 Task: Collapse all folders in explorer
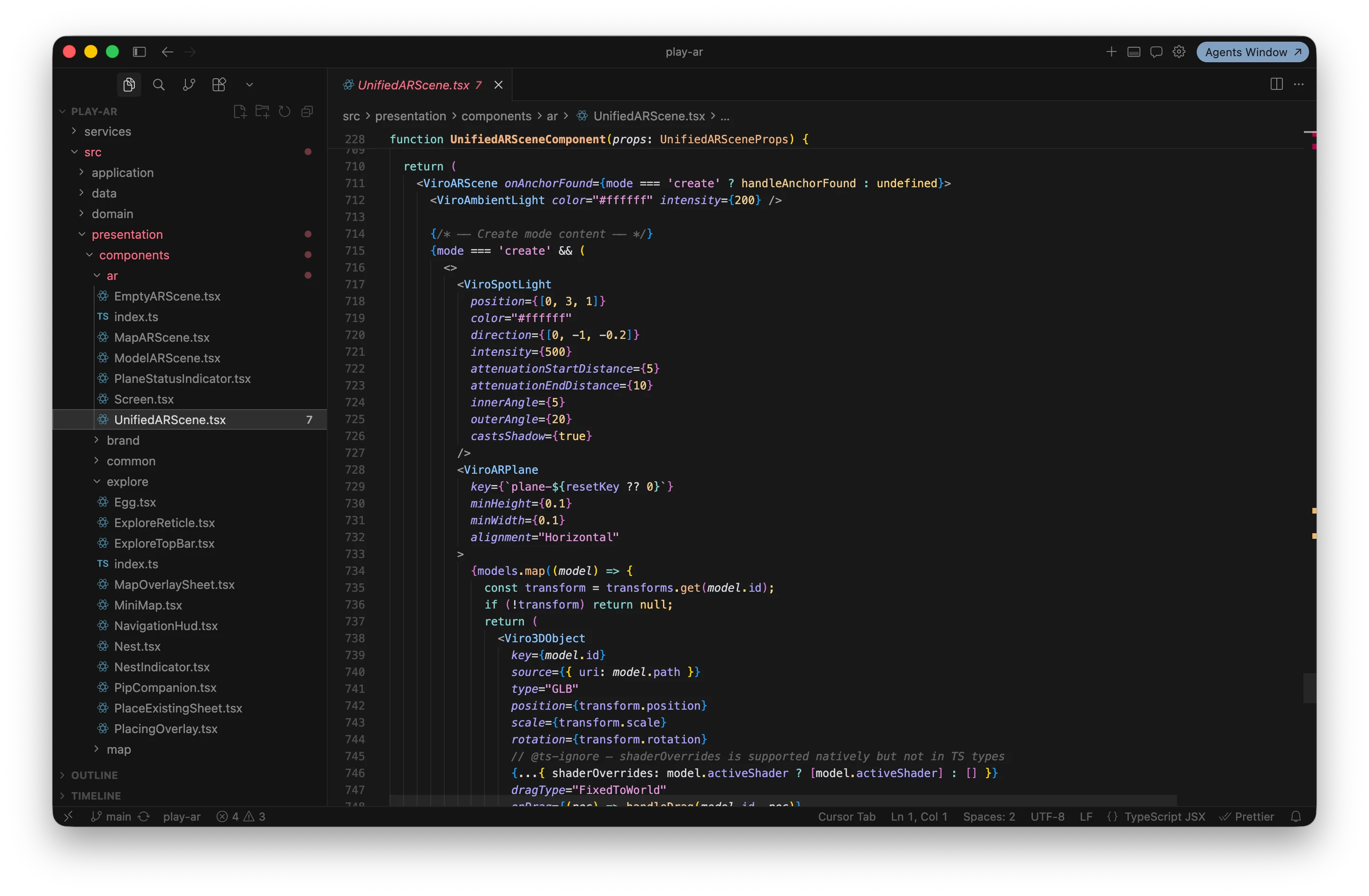click(x=307, y=111)
